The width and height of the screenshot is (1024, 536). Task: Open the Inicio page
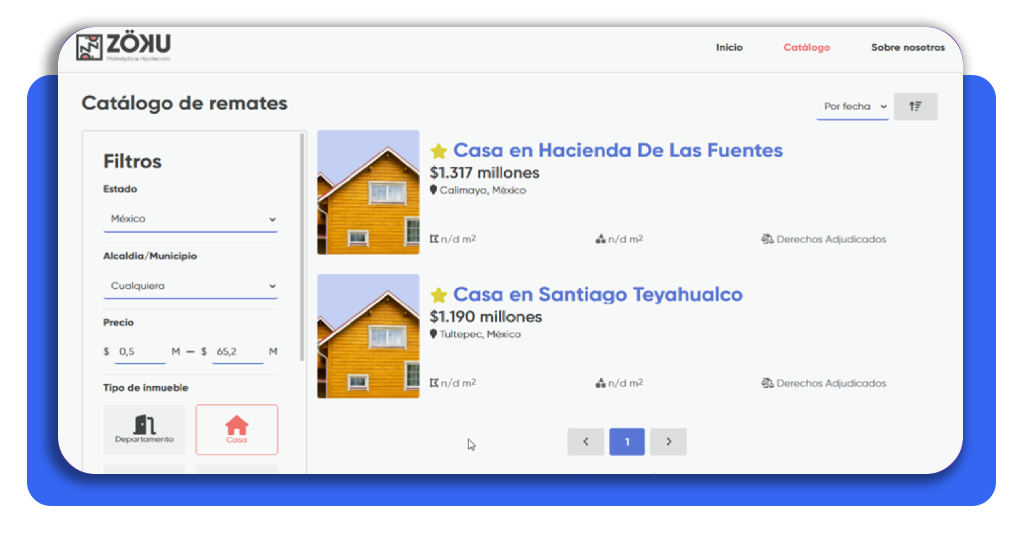click(x=729, y=48)
